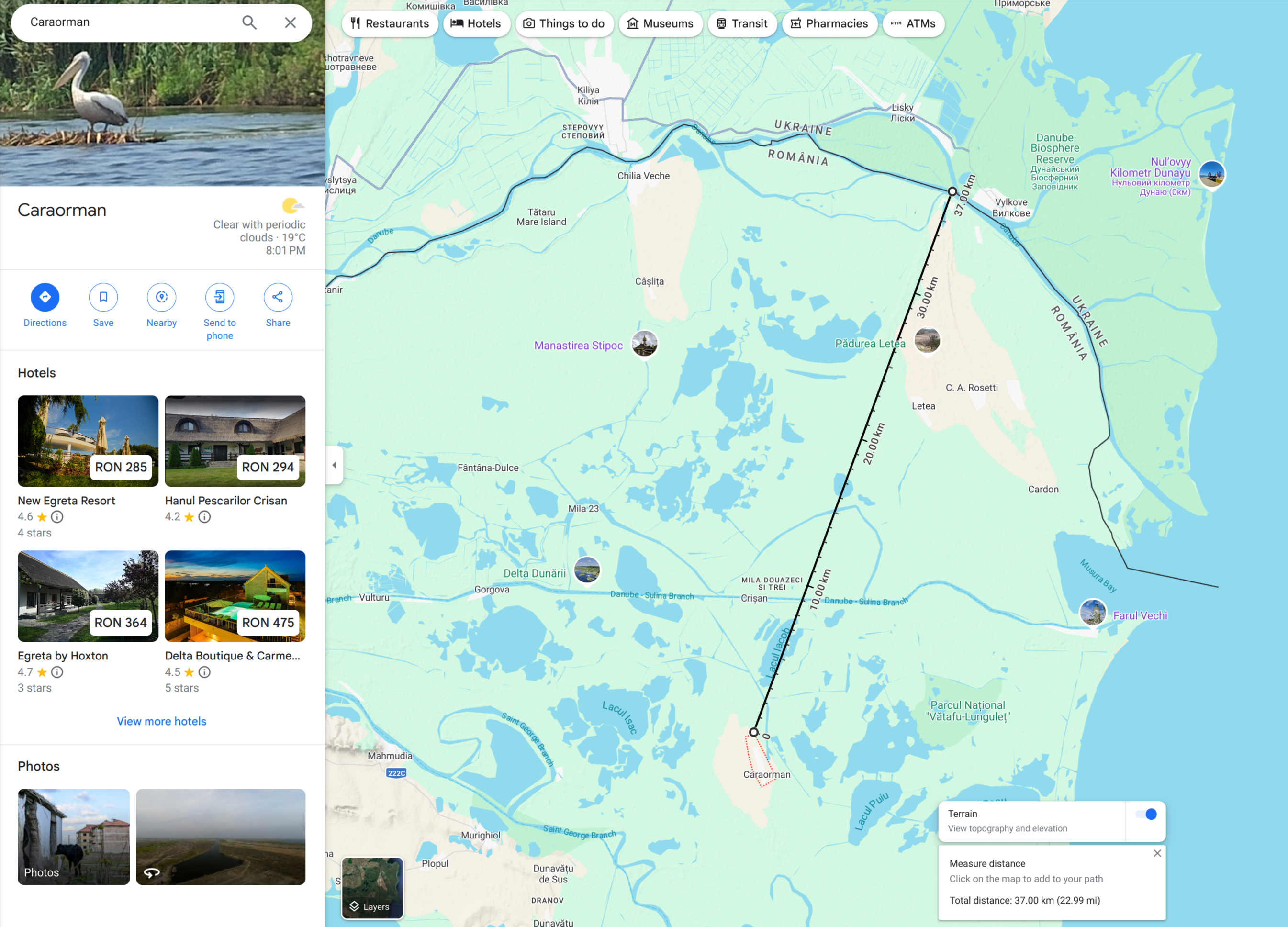1288x927 pixels.
Task: Click the Padurea Letea photo marker
Action: (927, 341)
